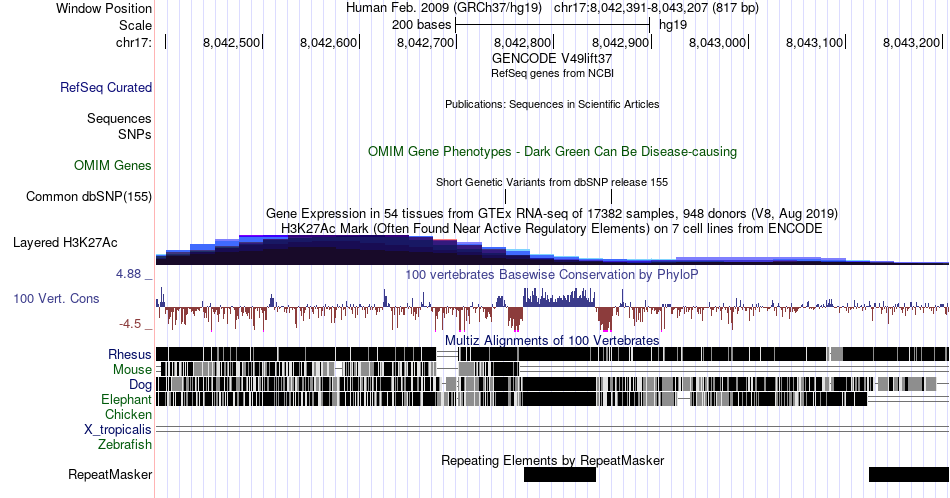Click the right common dbSNP variant marker
The image size is (950, 498).
(611, 196)
